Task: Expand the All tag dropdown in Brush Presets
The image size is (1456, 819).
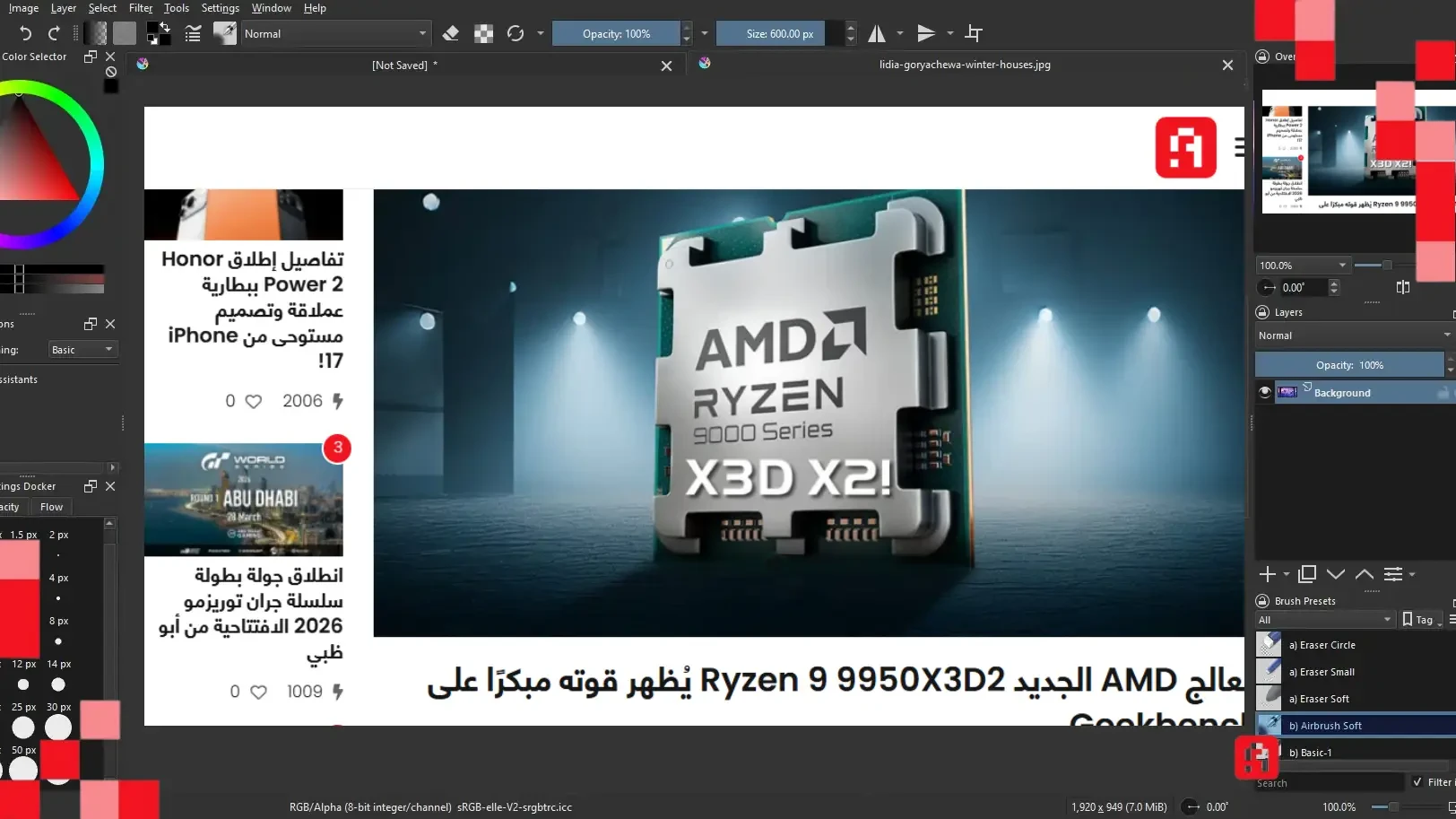Action: [x=1324, y=620]
